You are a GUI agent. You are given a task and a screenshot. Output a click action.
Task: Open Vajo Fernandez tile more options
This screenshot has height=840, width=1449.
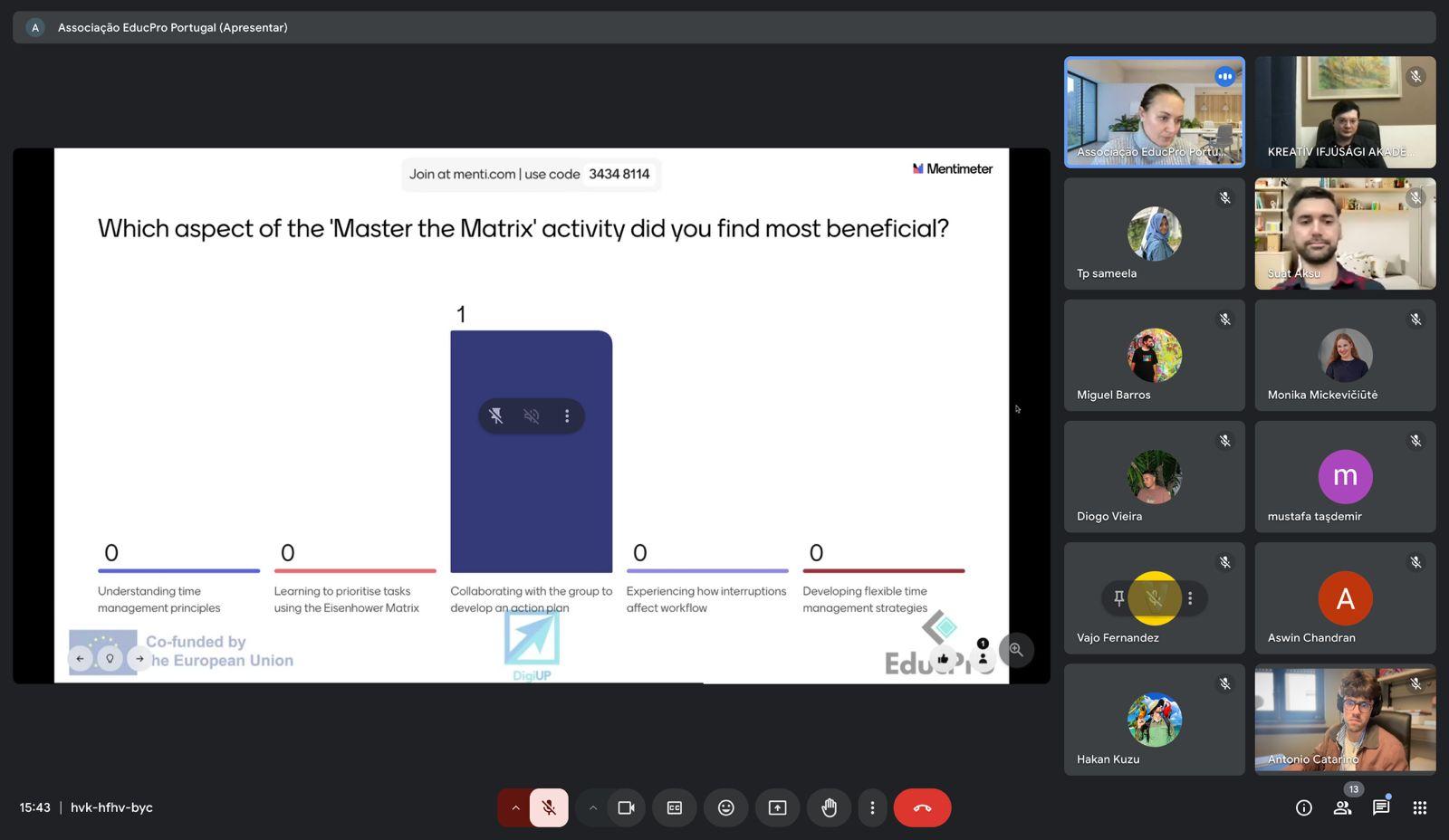(1190, 598)
